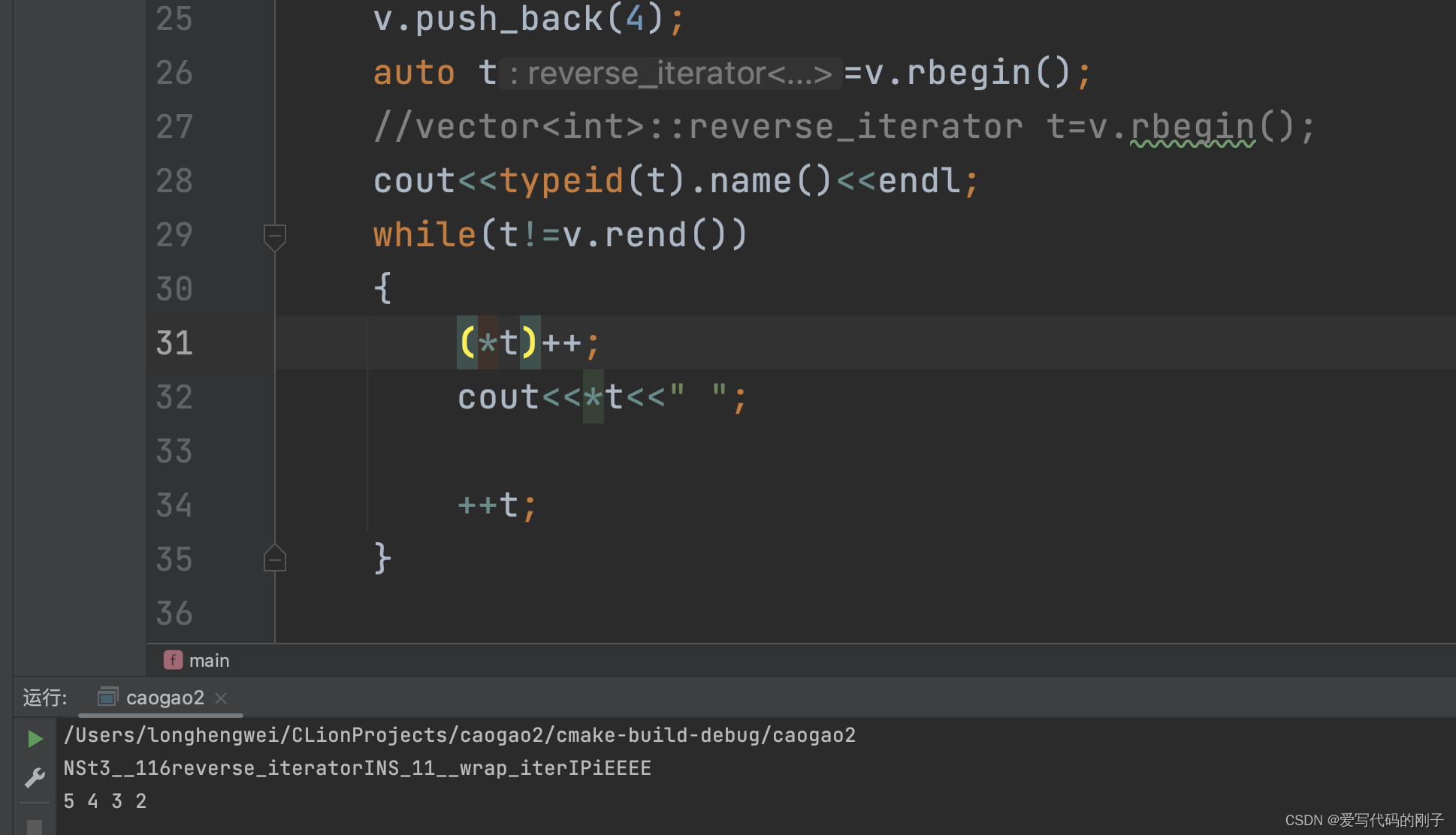
Task: Click the 运行 label in the run panel
Action: (45, 698)
